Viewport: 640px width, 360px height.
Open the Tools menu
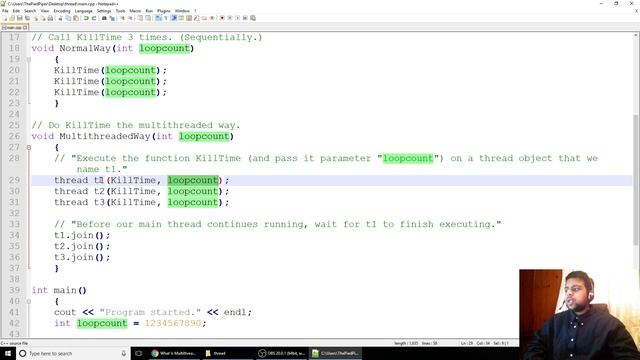coord(120,11)
